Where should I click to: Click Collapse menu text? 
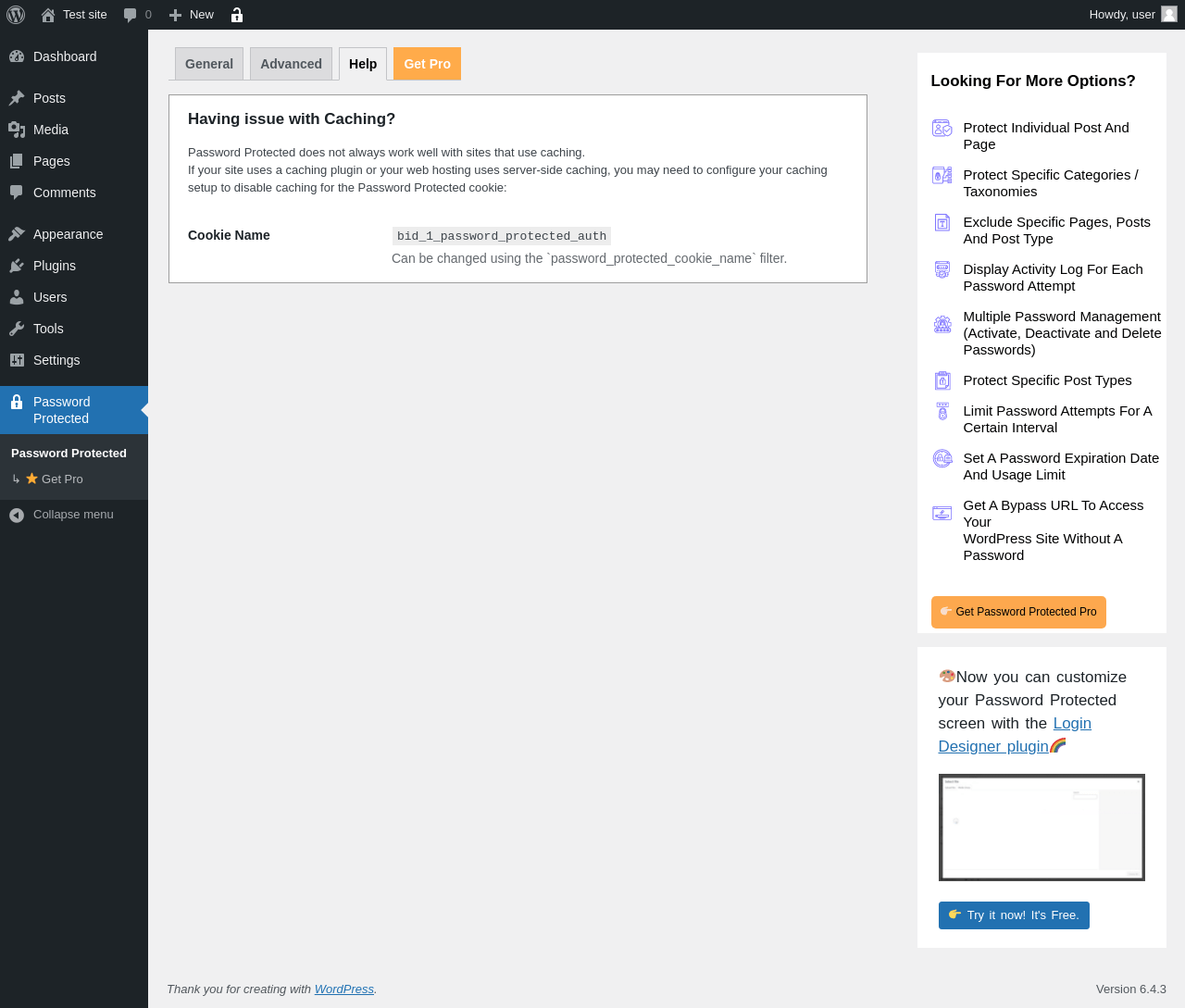73,515
